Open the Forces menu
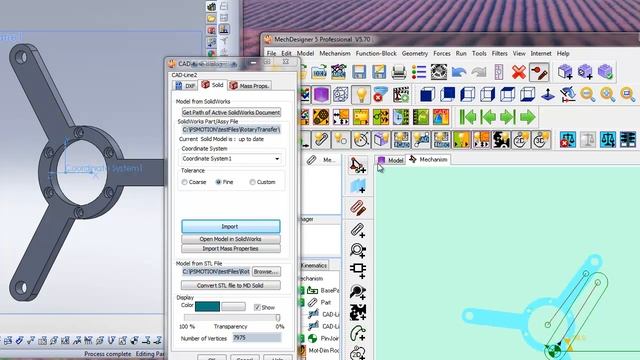The image size is (640, 360). 442,53
